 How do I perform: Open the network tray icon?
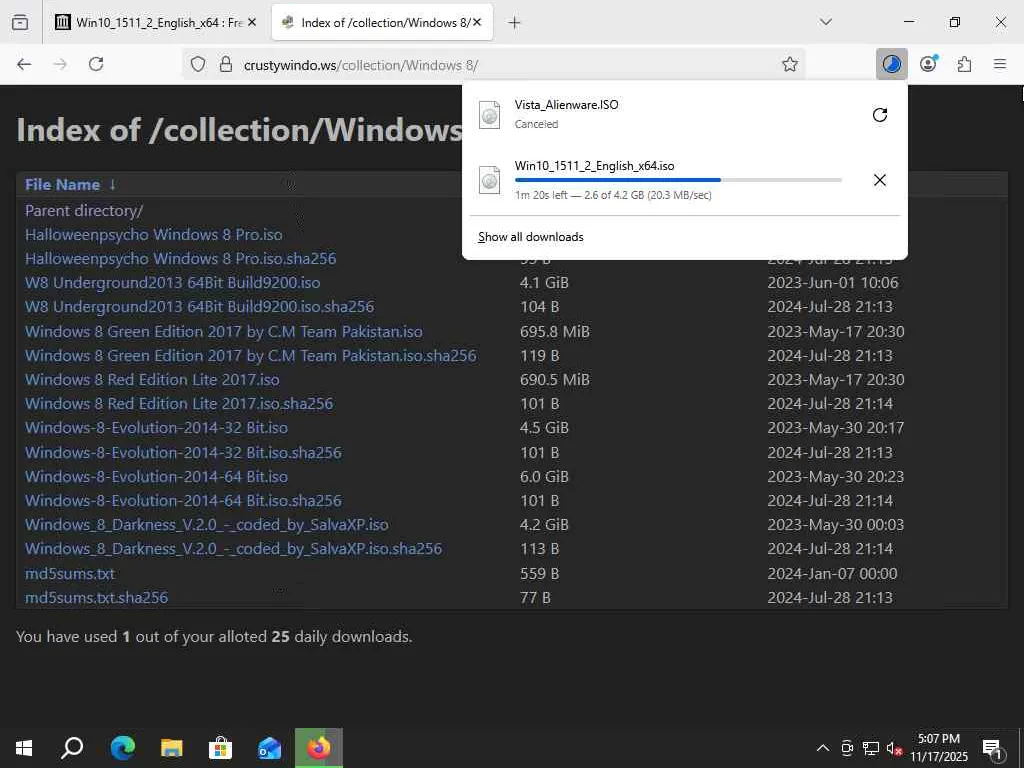tap(871, 748)
